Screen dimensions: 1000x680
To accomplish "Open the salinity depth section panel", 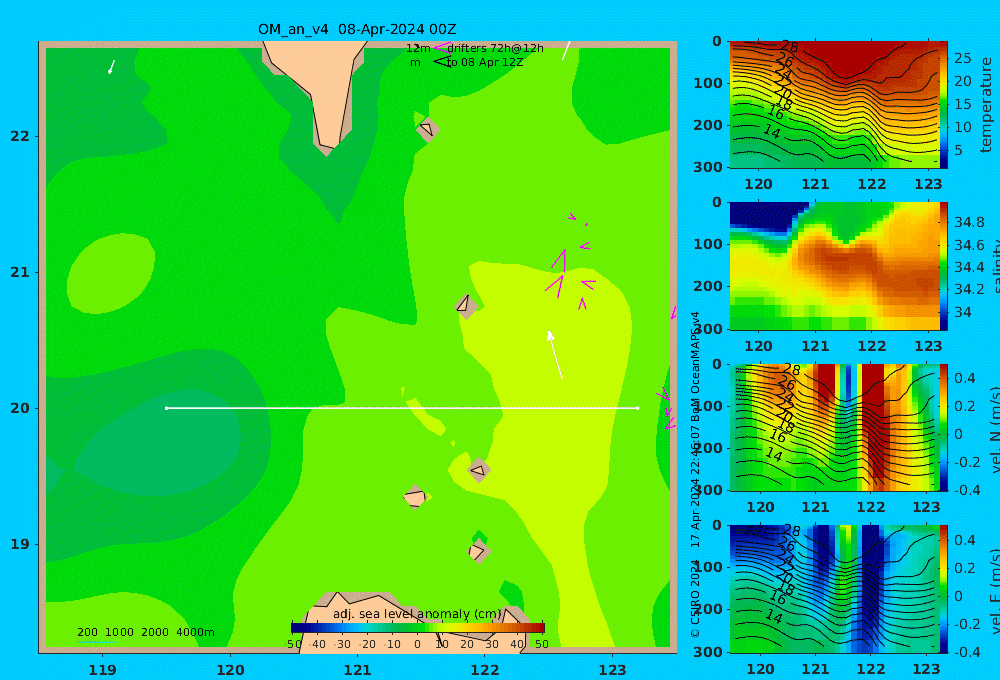I will point(834,266).
